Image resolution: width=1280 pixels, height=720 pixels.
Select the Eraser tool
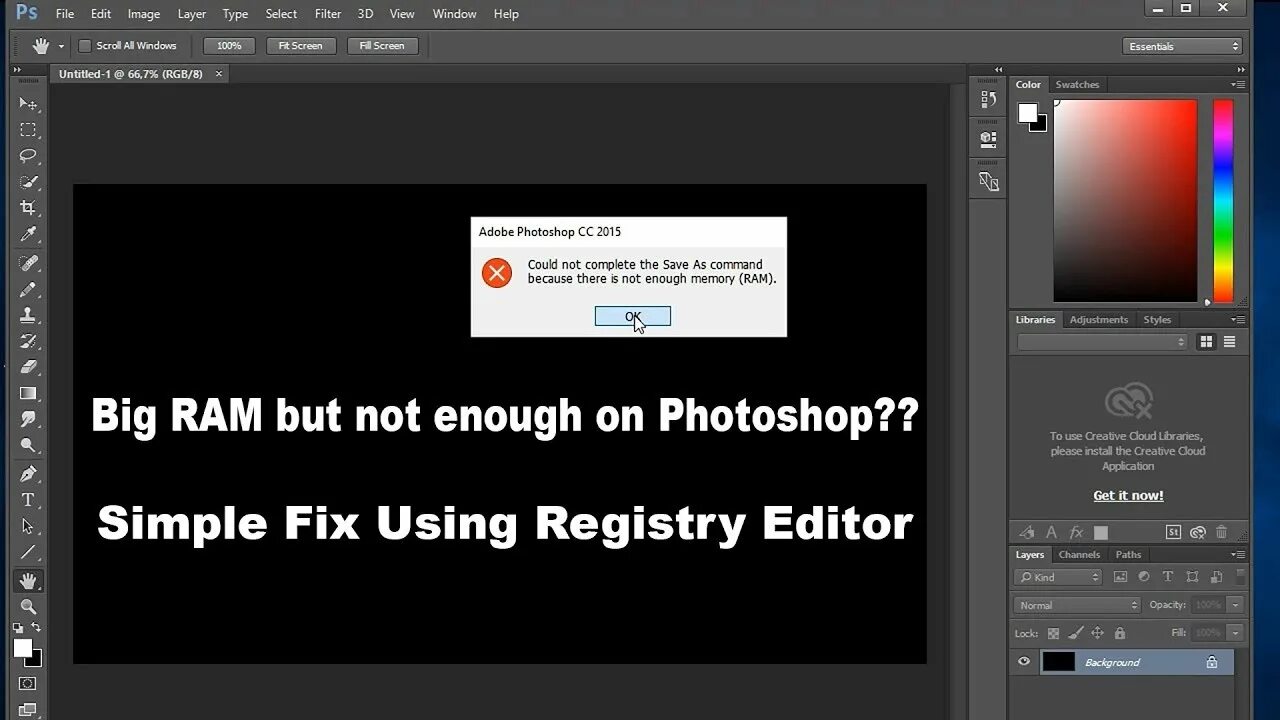[28, 367]
